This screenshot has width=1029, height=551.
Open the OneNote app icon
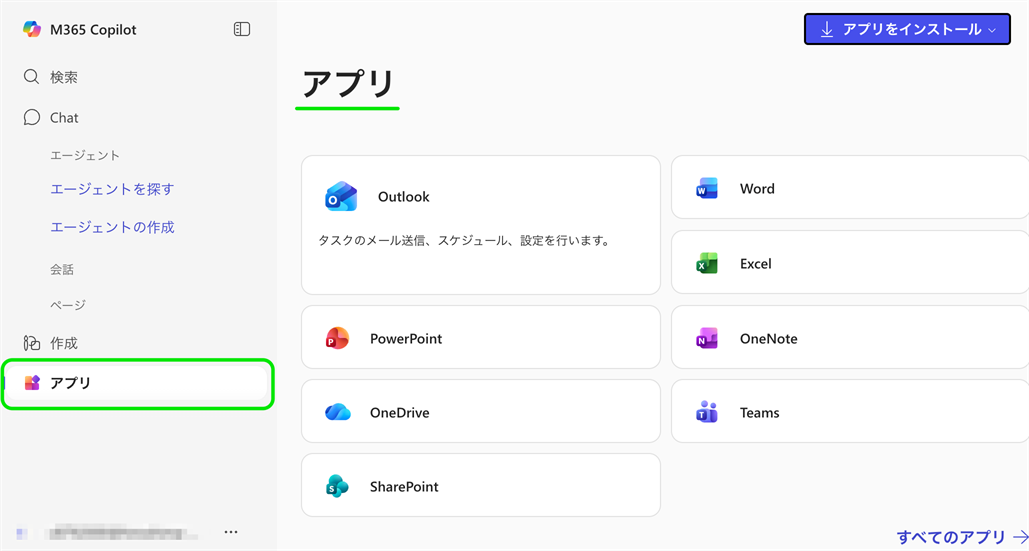point(707,339)
